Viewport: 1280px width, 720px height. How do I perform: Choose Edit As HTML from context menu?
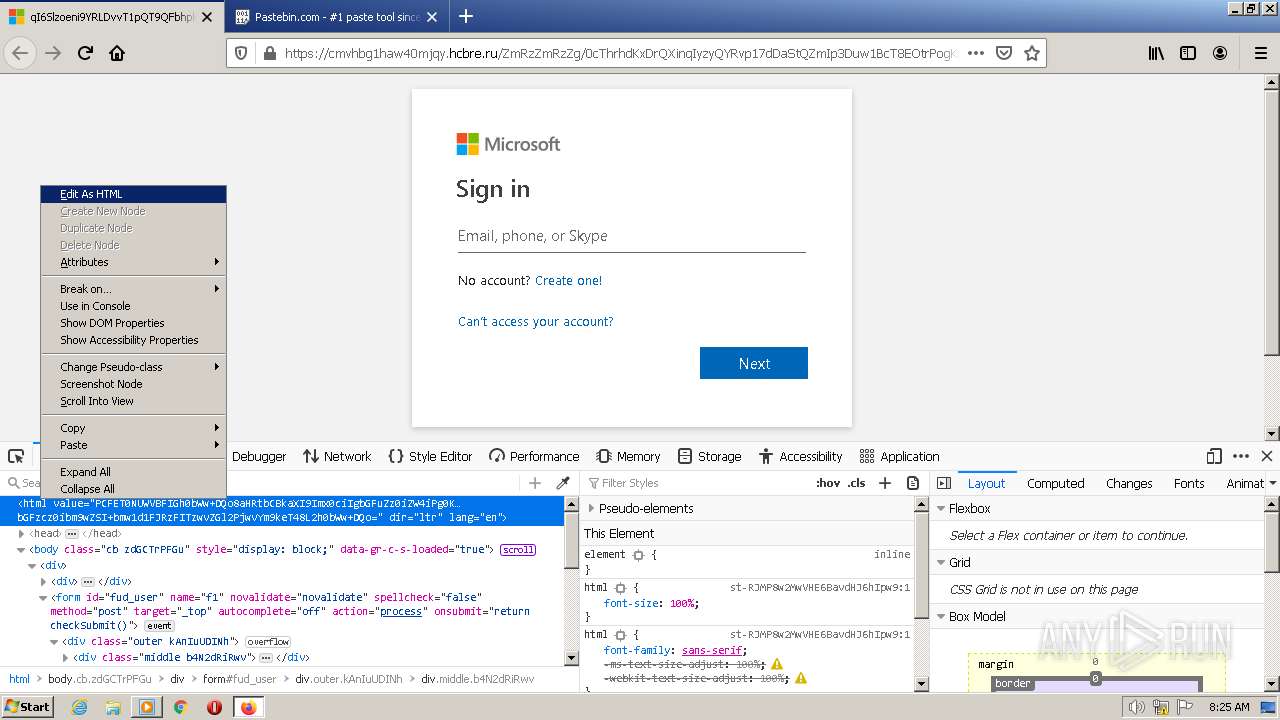[x=133, y=194]
